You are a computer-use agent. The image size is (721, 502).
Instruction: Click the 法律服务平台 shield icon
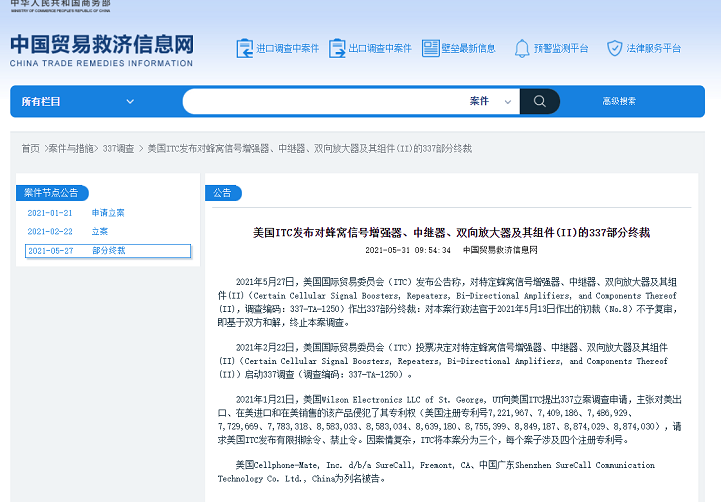pyautogui.click(x=615, y=48)
